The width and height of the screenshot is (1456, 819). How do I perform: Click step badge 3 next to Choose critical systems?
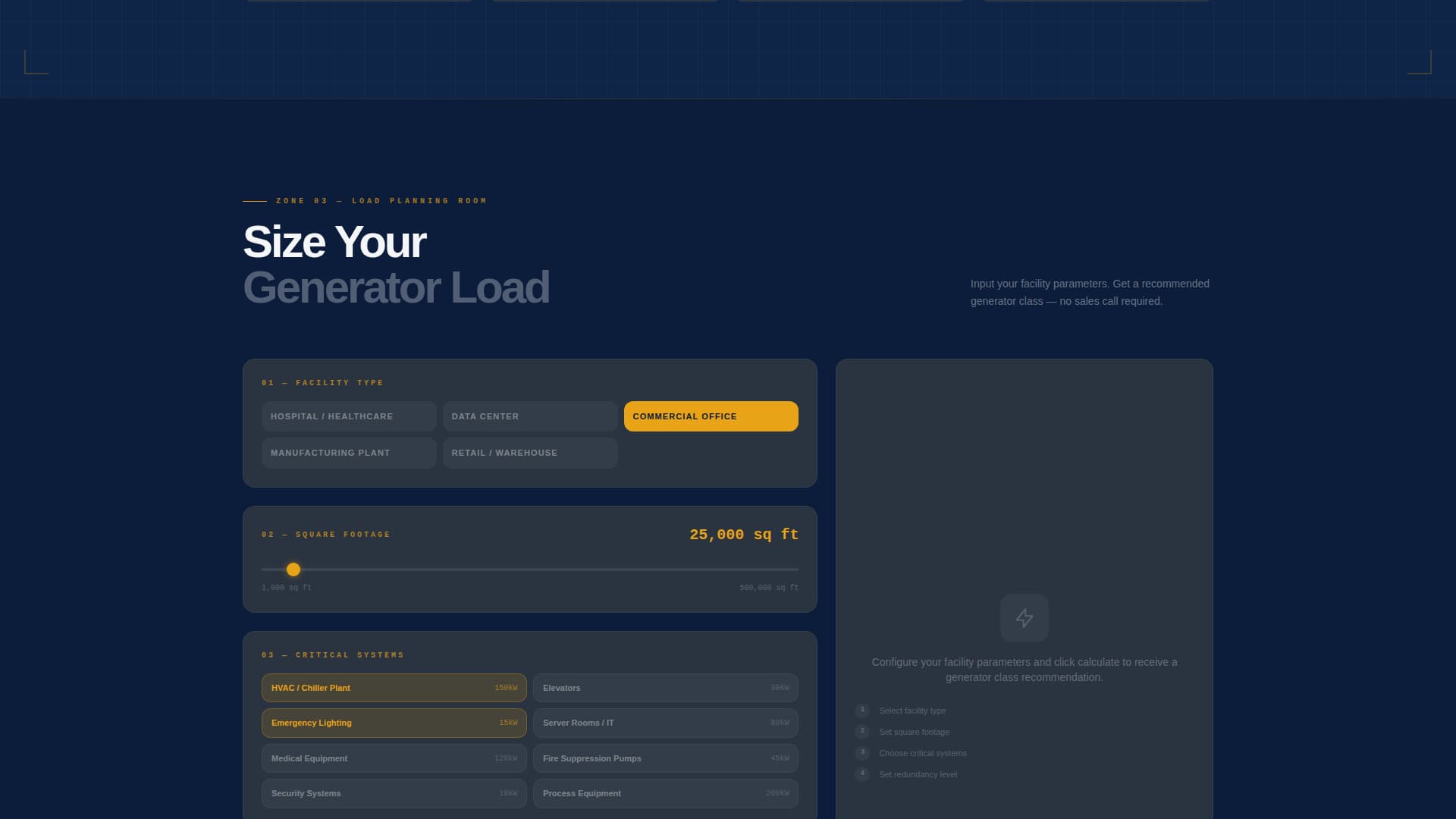pos(862,753)
